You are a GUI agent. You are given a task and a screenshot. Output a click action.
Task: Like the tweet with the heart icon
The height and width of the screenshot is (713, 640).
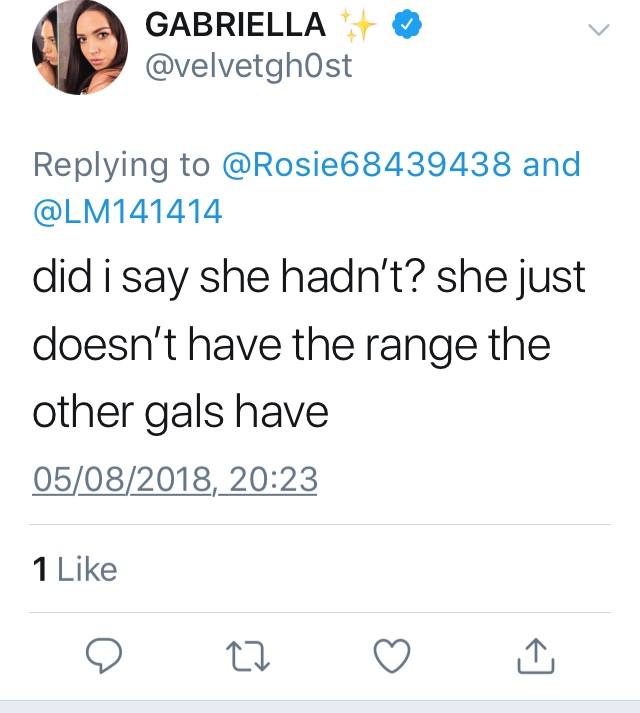click(392, 656)
